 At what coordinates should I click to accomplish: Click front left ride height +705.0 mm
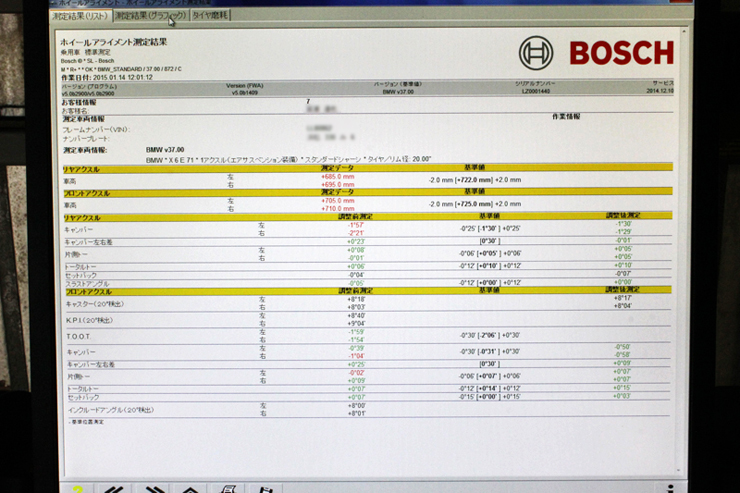(337, 201)
